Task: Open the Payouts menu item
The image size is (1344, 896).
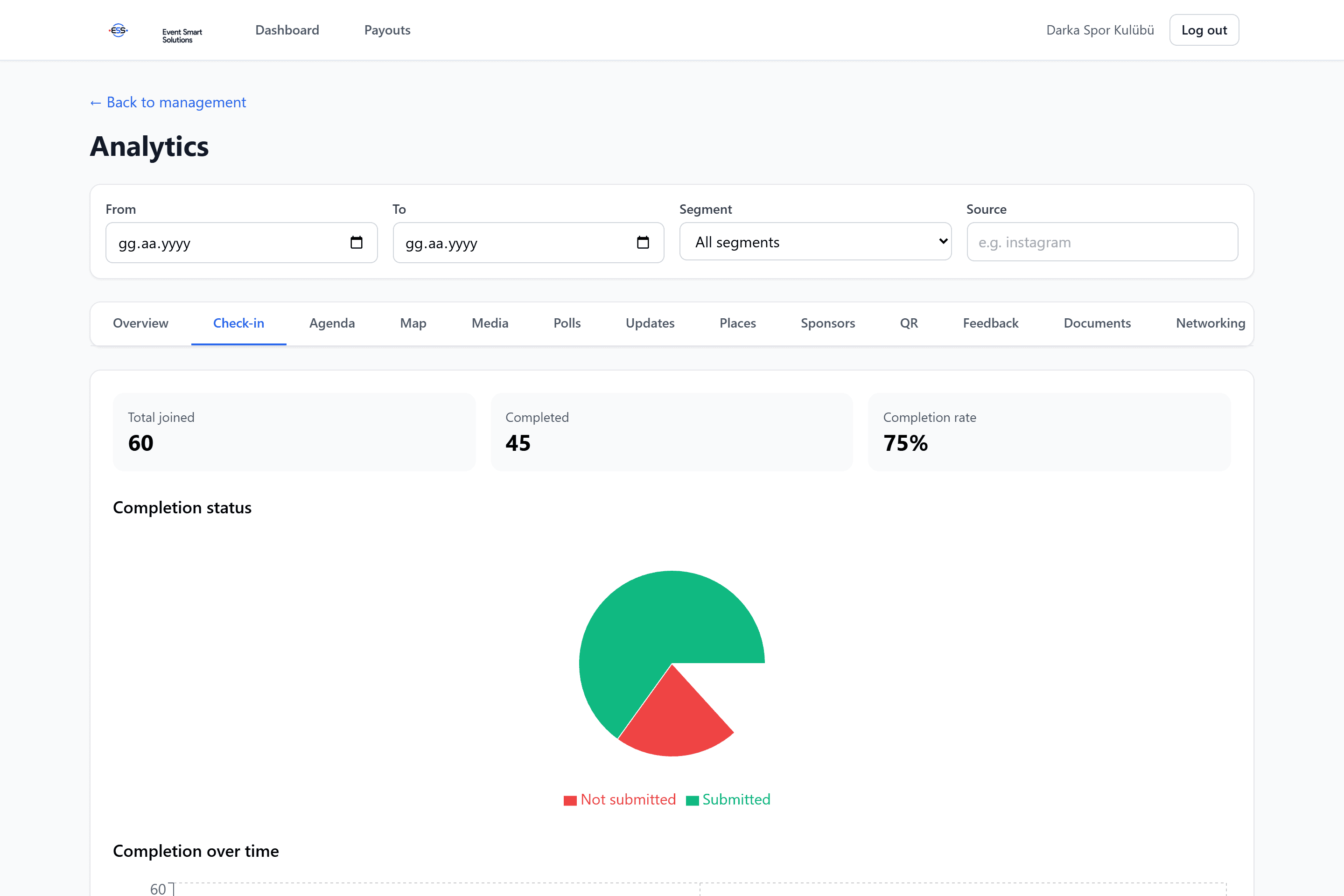Action: pyautogui.click(x=387, y=30)
